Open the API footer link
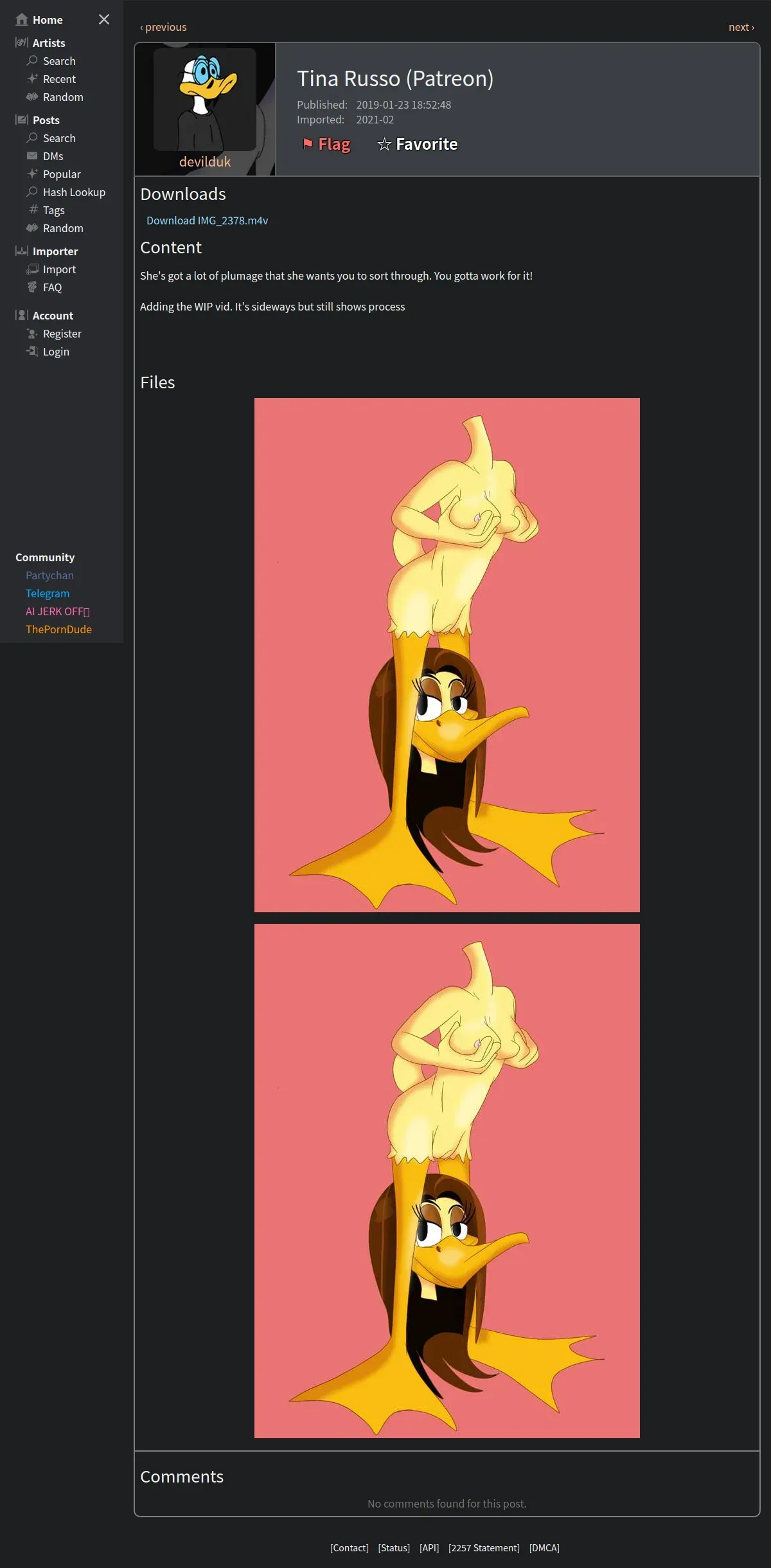 [429, 1547]
